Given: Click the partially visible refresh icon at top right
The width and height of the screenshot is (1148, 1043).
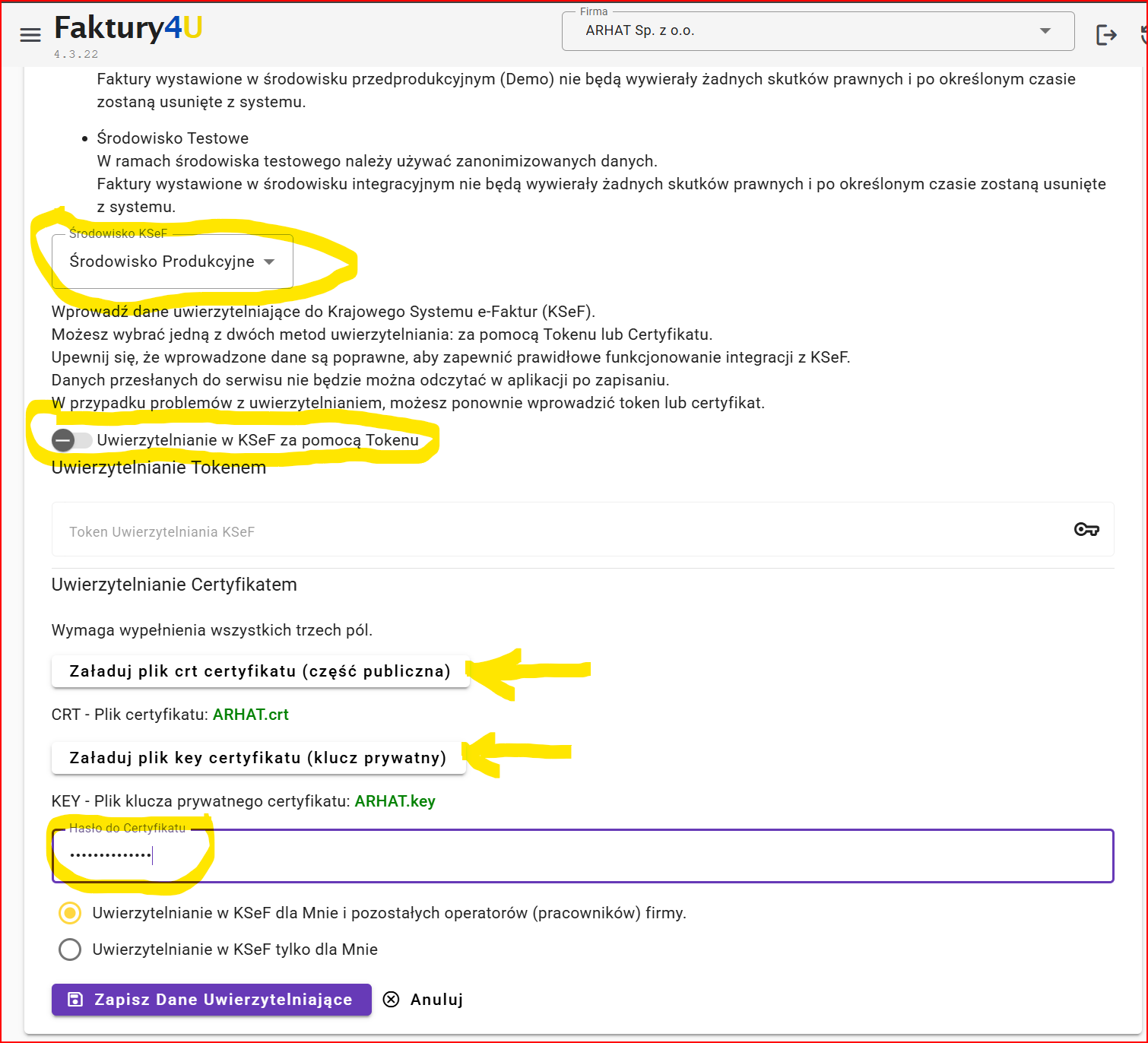Looking at the screenshot, I should (x=1143, y=35).
